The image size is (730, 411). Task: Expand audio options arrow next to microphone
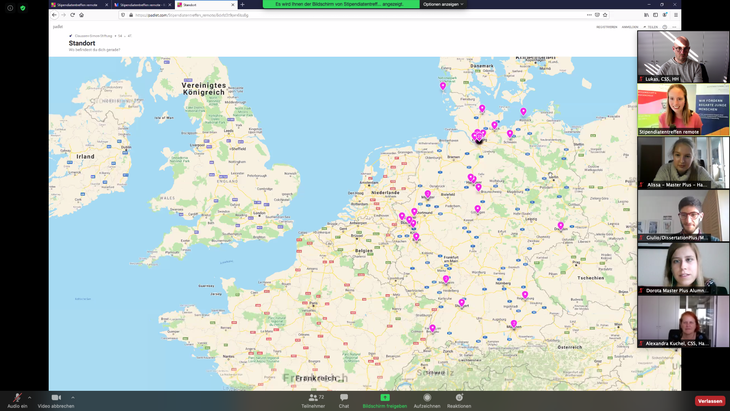tap(30, 397)
